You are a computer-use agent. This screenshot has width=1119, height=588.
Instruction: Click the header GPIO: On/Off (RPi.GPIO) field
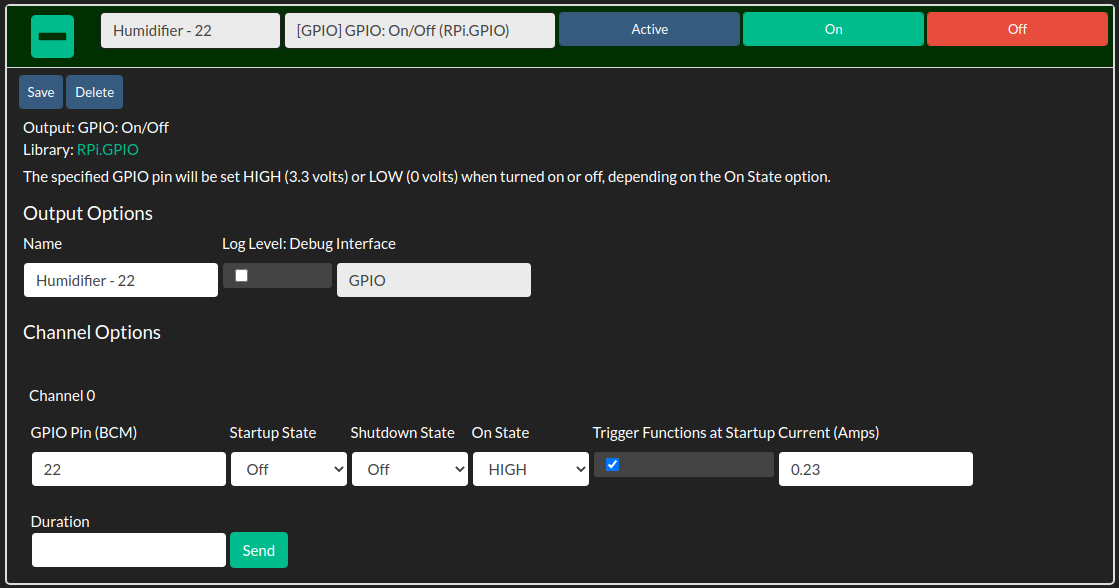click(420, 31)
